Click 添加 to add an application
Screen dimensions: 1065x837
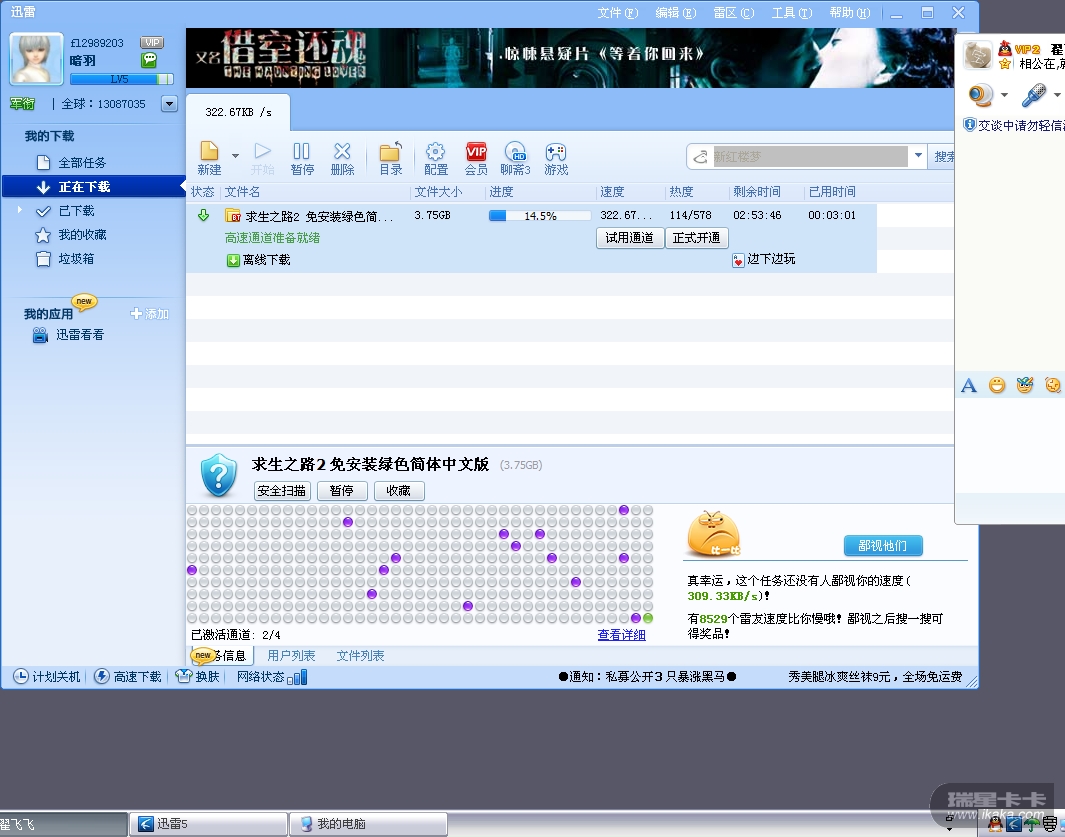point(149,314)
